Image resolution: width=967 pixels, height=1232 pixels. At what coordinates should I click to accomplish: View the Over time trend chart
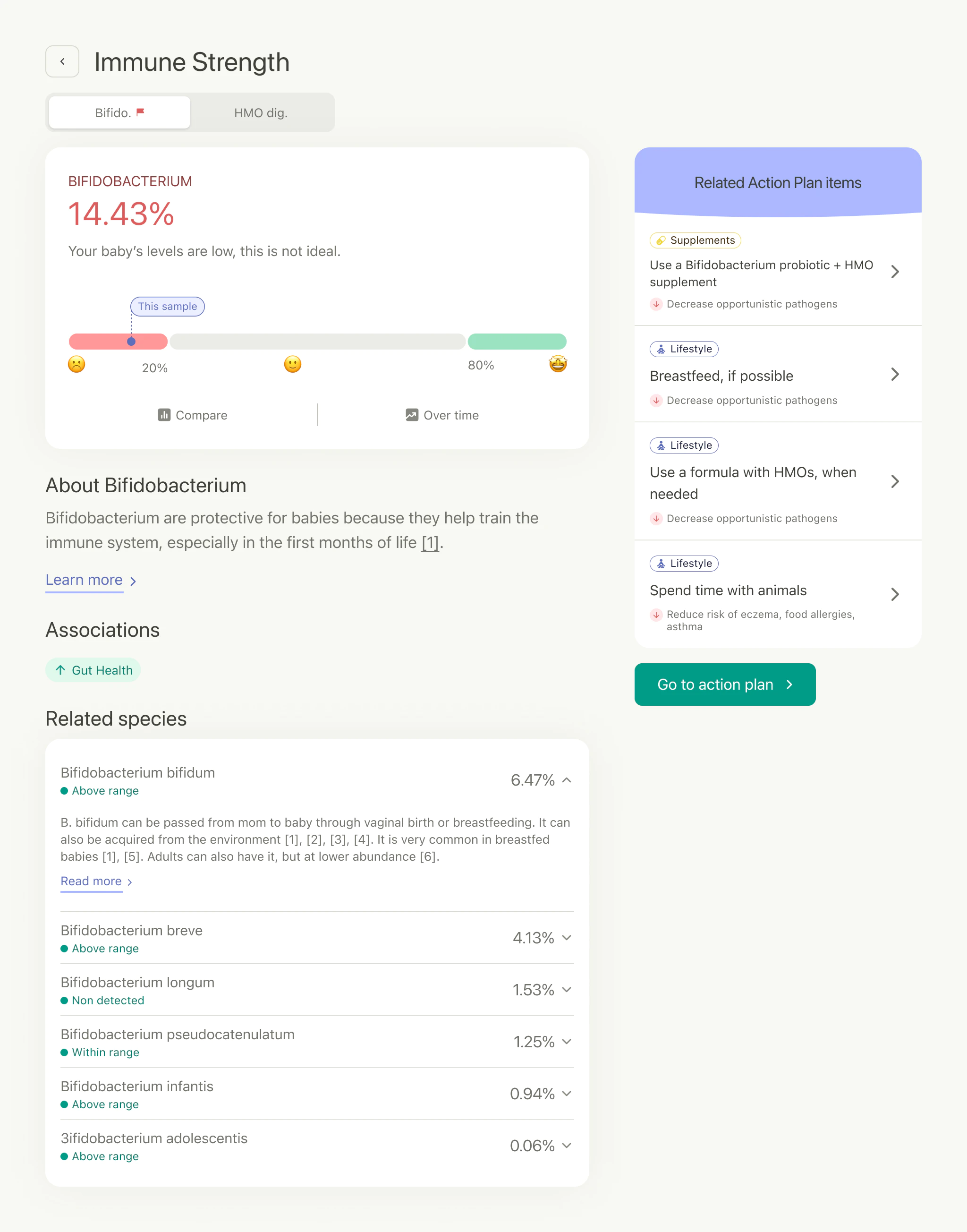coord(442,415)
